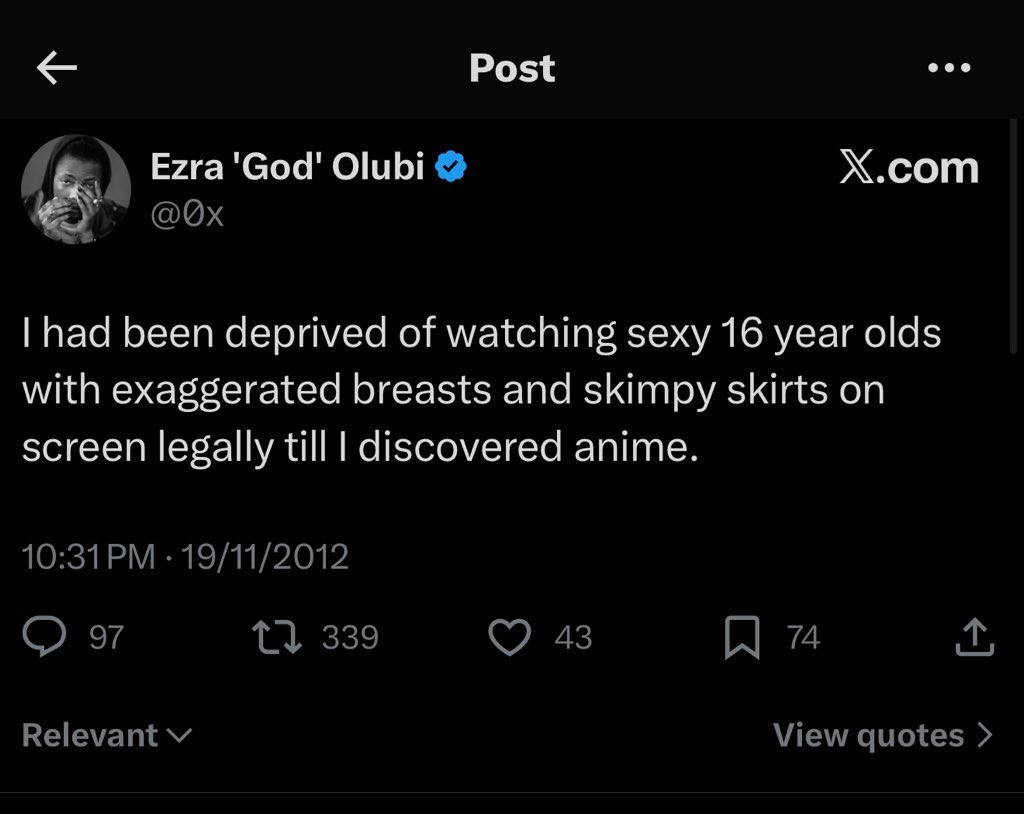The height and width of the screenshot is (814, 1024).
Task: View the 339 reposts count
Action: [x=350, y=637]
